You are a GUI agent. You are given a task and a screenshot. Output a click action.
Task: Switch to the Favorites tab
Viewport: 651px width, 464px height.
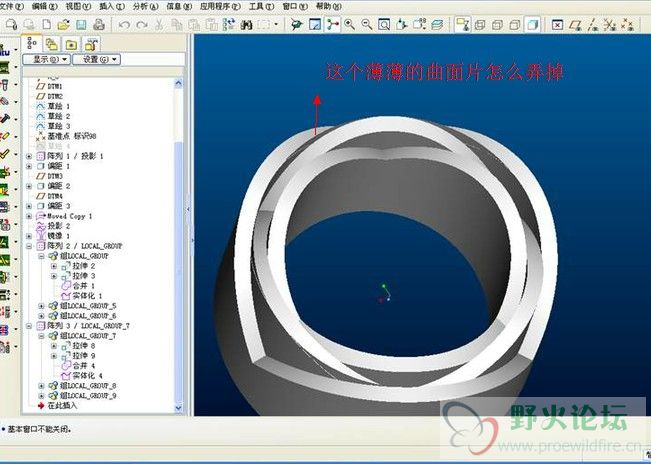pyautogui.click(x=71, y=44)
